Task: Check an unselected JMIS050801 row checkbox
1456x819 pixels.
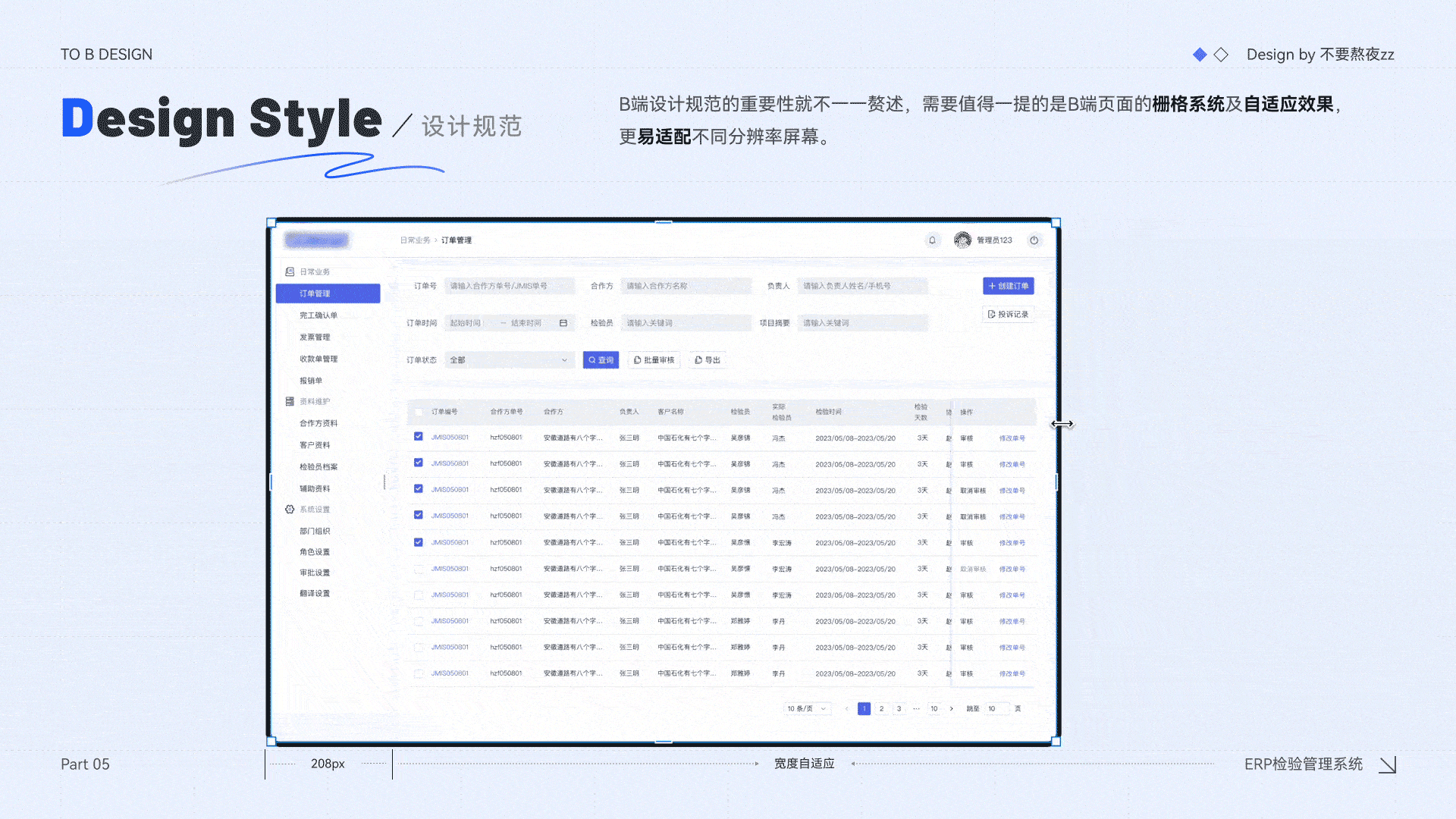Action: point(419,569)
